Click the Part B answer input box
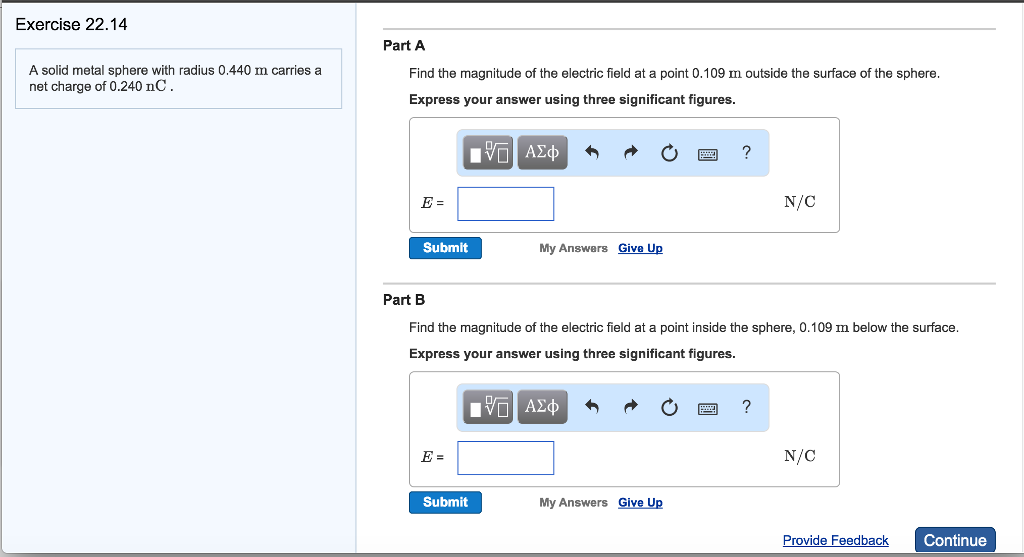This screenshot has height=557, width=1024. pos(506,458)
